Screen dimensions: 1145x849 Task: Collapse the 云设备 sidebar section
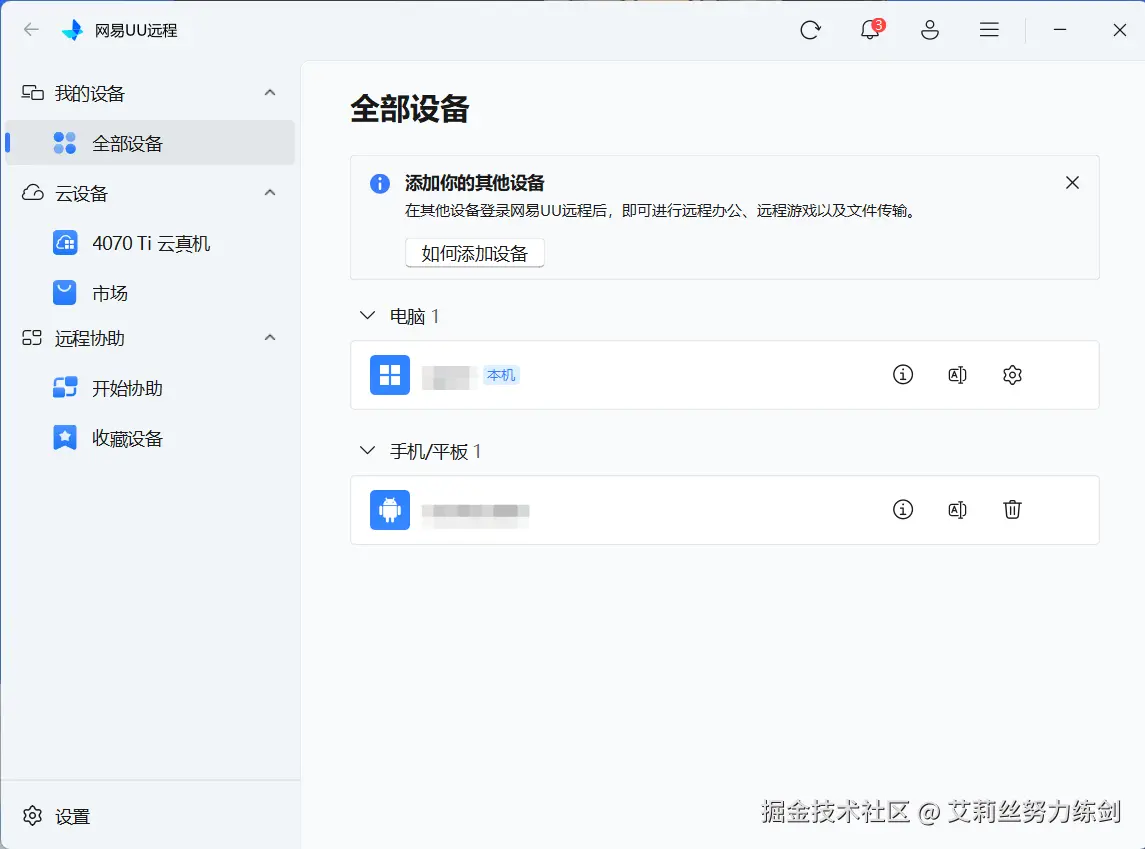click(x=269, y=193)
